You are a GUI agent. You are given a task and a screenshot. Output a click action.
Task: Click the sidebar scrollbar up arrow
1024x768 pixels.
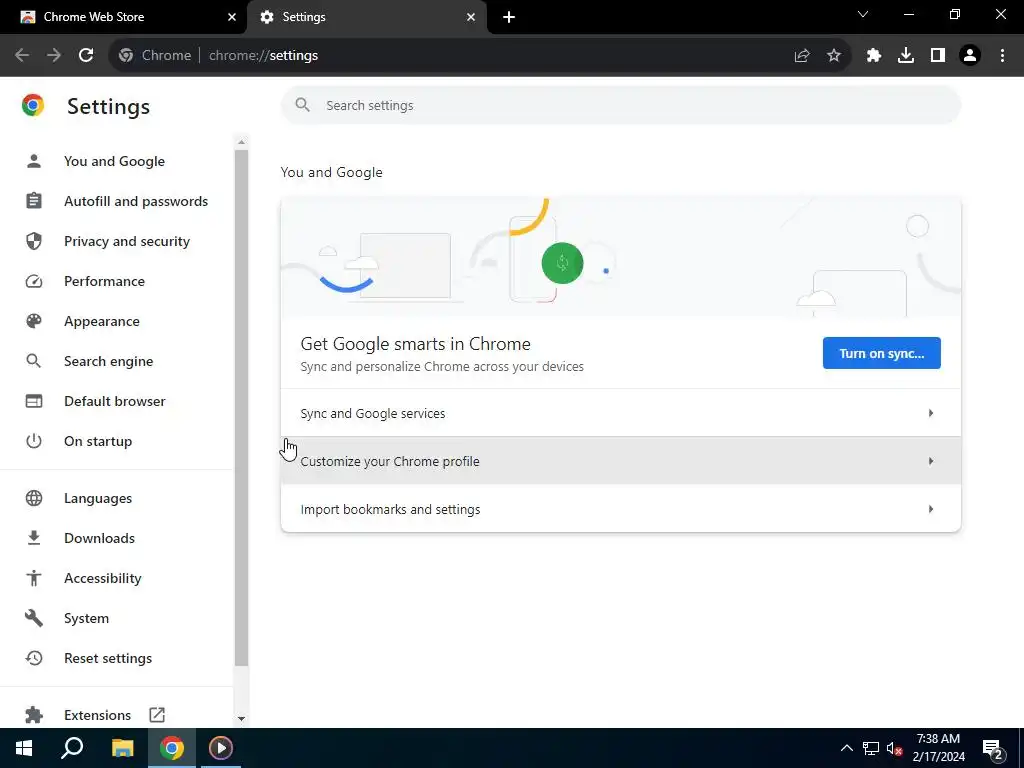[x=241, y=142]
